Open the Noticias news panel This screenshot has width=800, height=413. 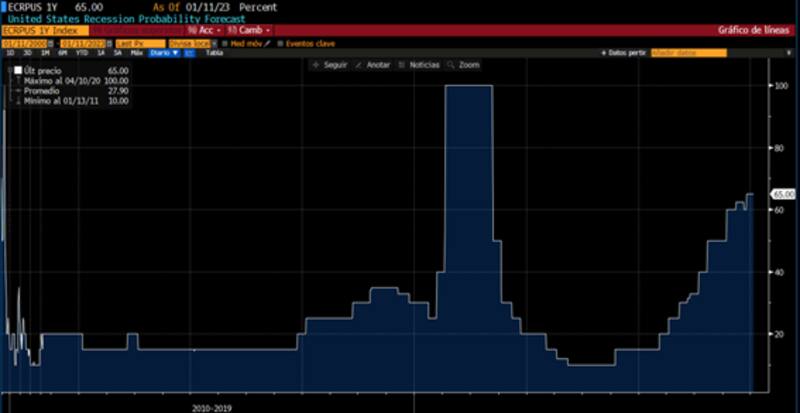tap(419, 64)
